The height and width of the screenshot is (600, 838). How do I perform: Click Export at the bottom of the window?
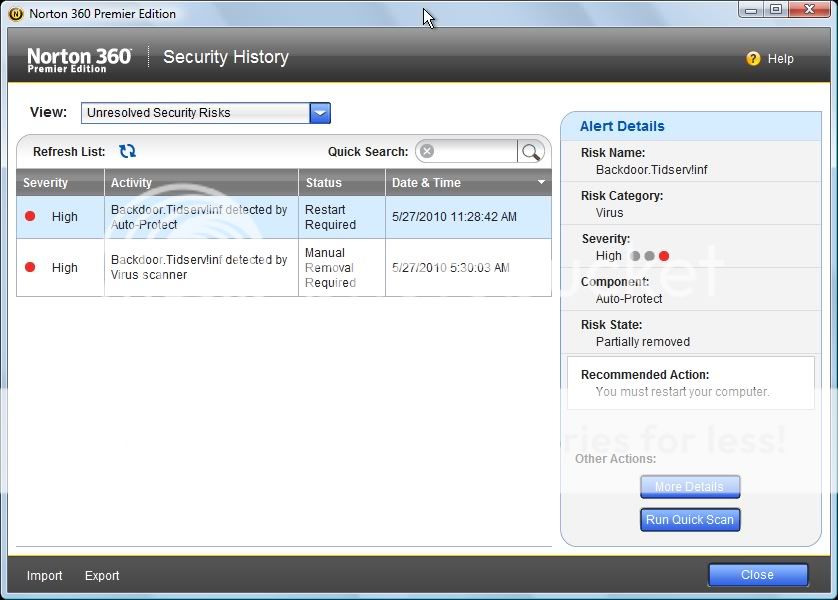101,576
